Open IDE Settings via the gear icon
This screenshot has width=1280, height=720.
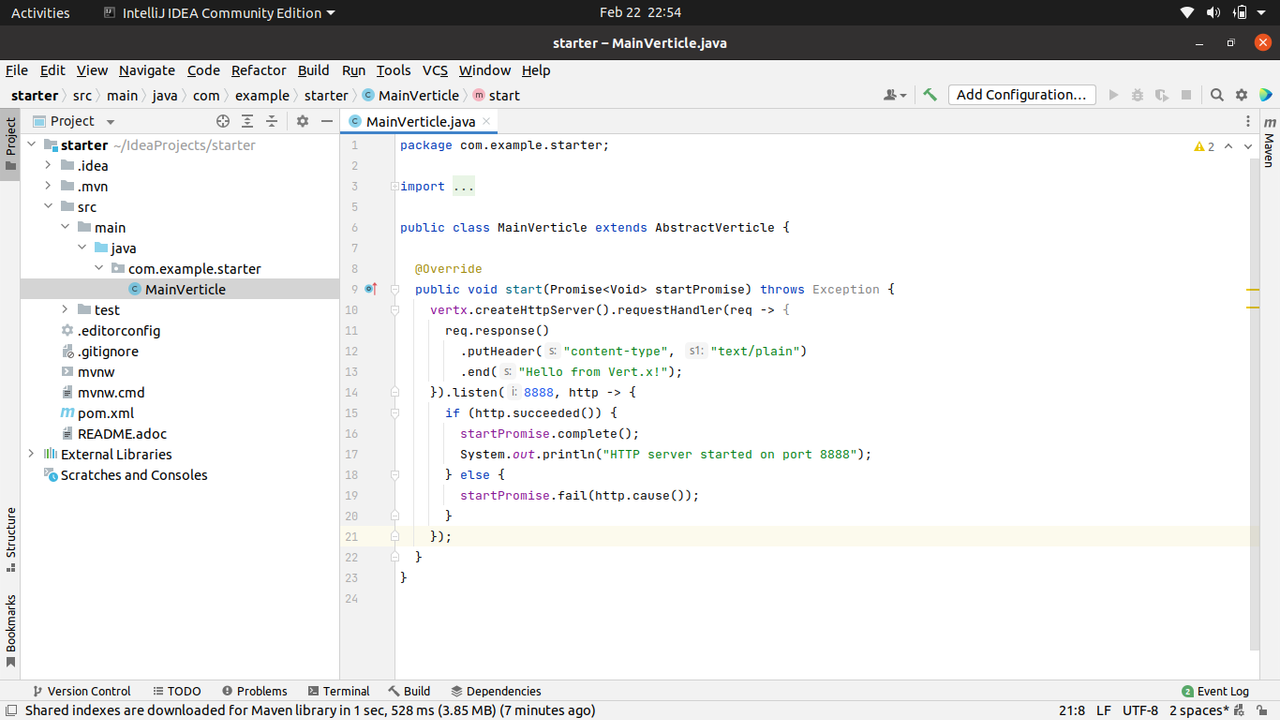pos(1240,94)
